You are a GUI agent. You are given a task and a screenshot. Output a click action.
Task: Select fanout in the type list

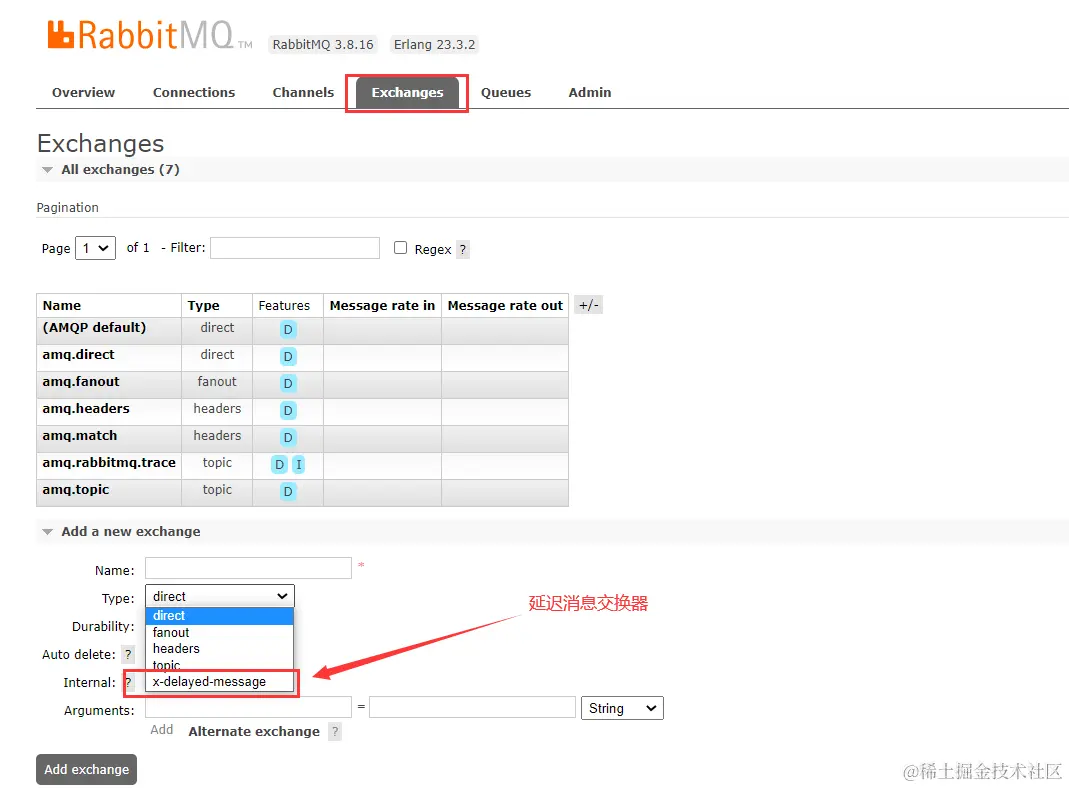[x=220, y=633]
